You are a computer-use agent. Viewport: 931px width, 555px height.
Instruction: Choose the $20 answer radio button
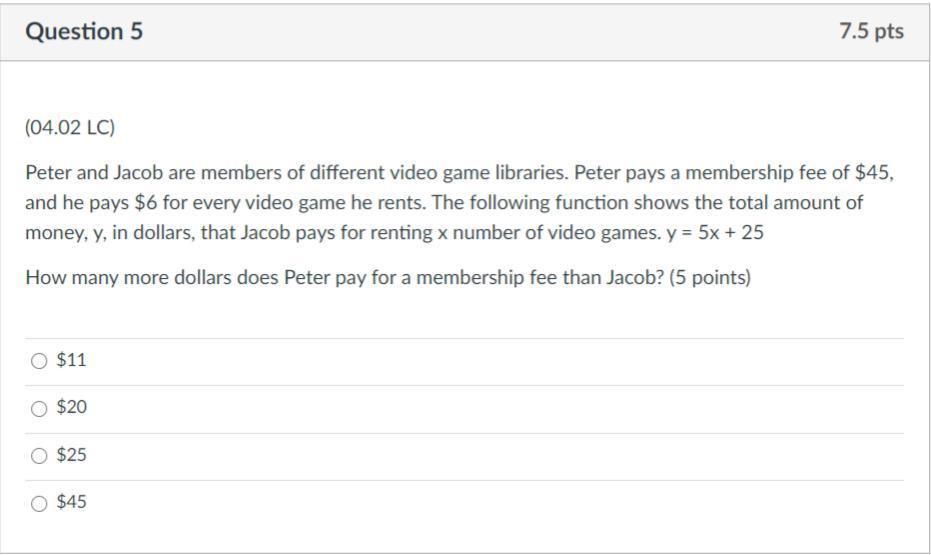(x=39, y=408)
